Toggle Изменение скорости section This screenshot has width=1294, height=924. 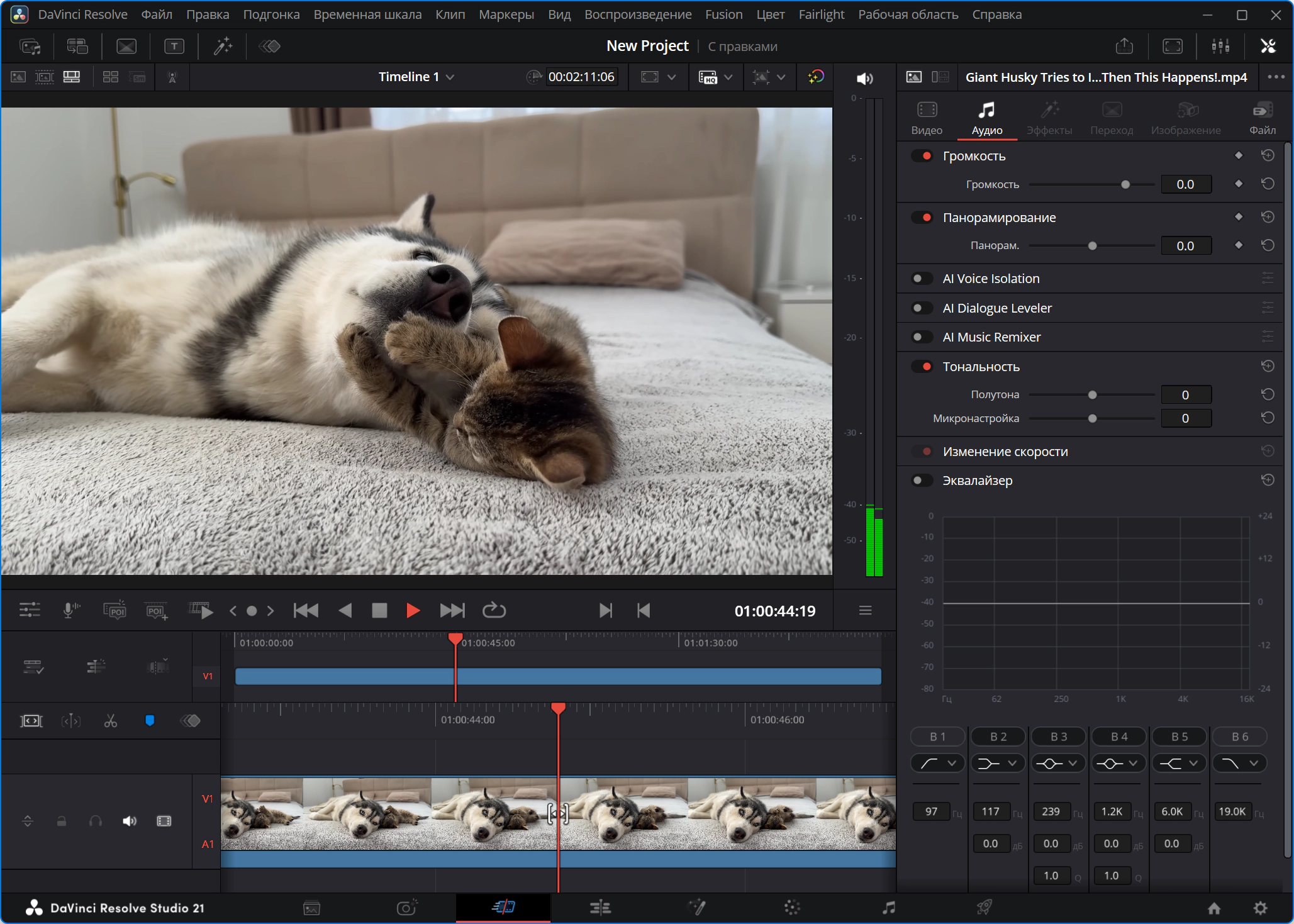[x=922, y=451]
